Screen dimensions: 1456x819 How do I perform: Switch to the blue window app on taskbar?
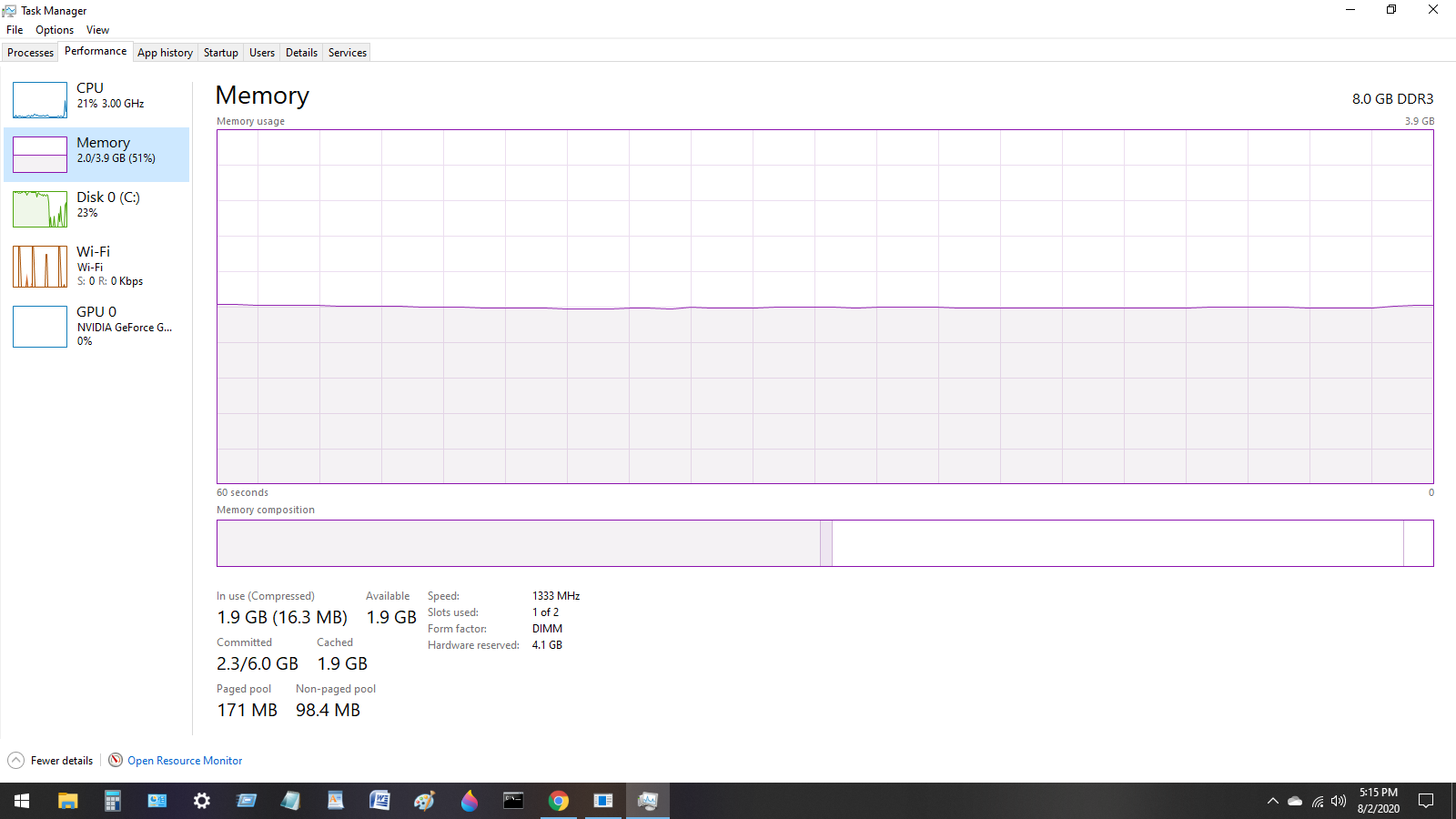[602, 801]
